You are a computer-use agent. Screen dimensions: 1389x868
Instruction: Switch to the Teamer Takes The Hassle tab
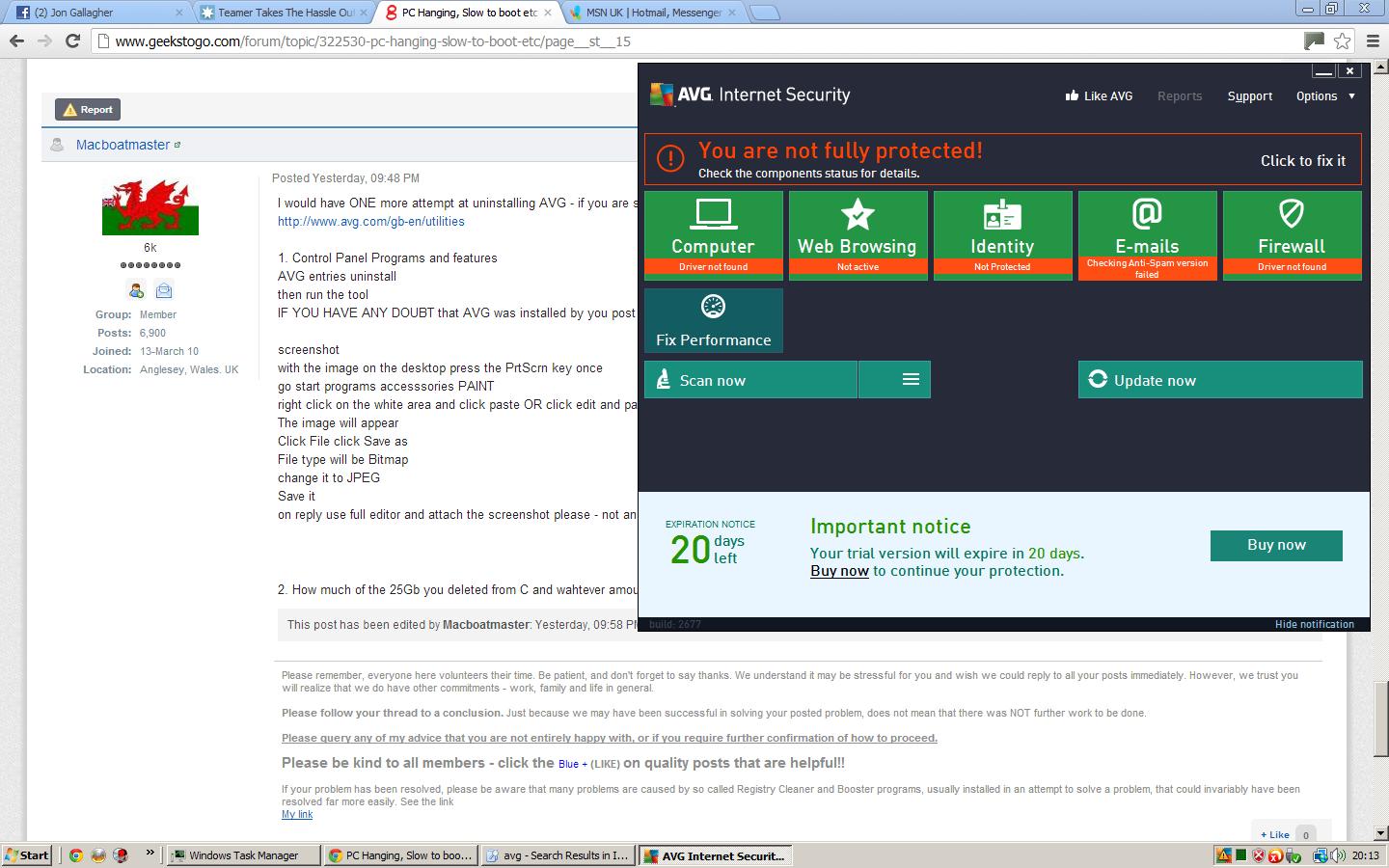coord(286,13)
